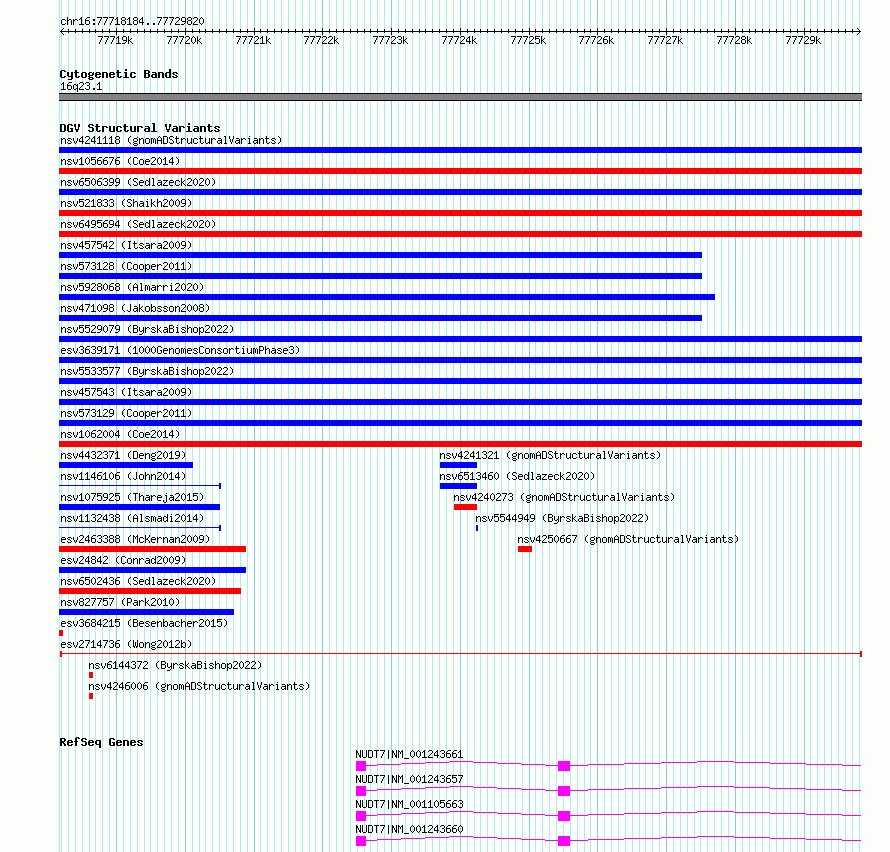Click the 77724k ruler tick
890x852 pixels.
(459, 40)
